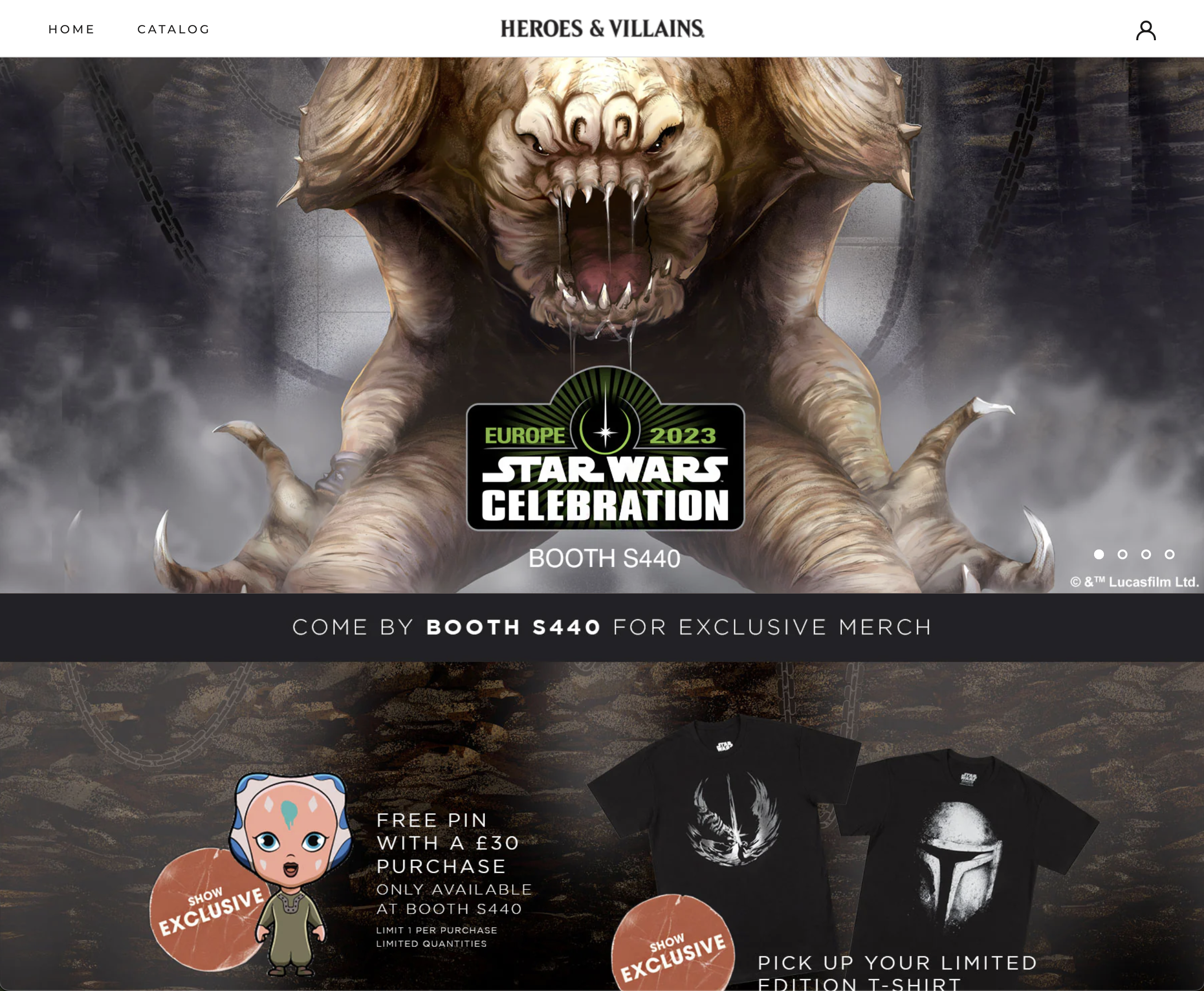The height and width of the screenshot is (991, 1204).
Task: Jump to the fourth slide dot
Action: click(1169, 554)
